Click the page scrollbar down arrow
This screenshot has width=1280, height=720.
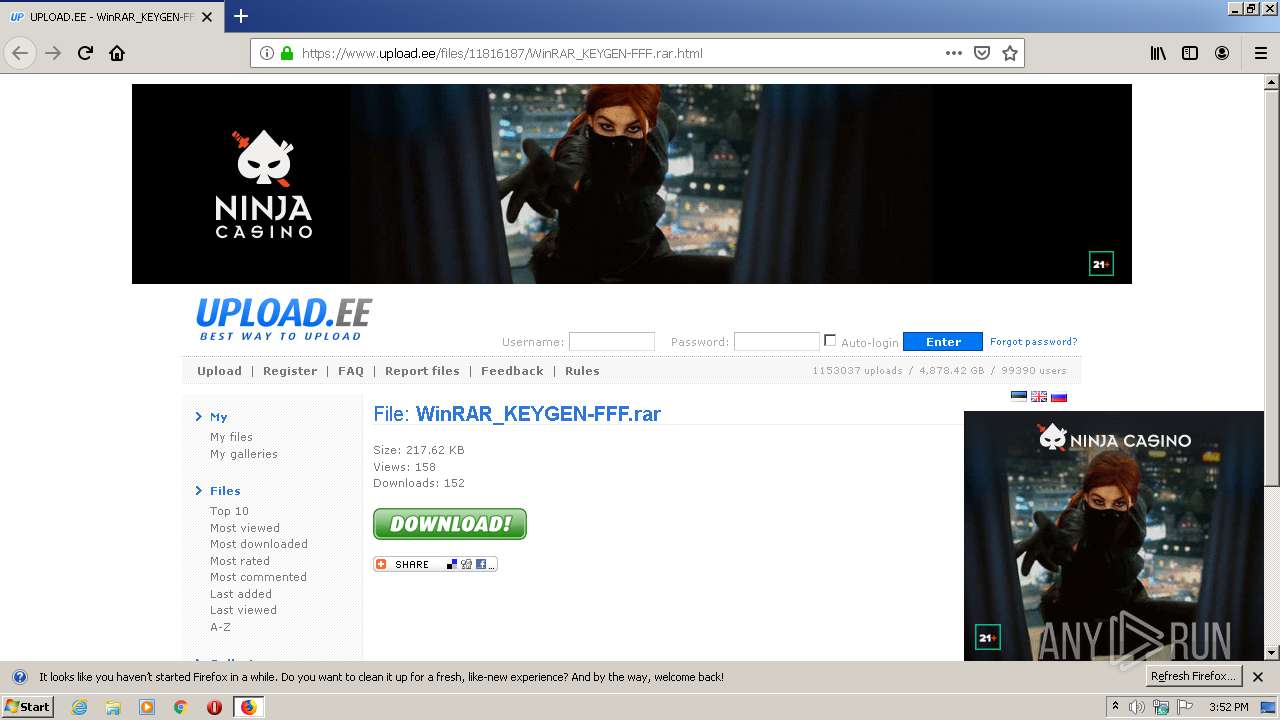(1272, 653)
